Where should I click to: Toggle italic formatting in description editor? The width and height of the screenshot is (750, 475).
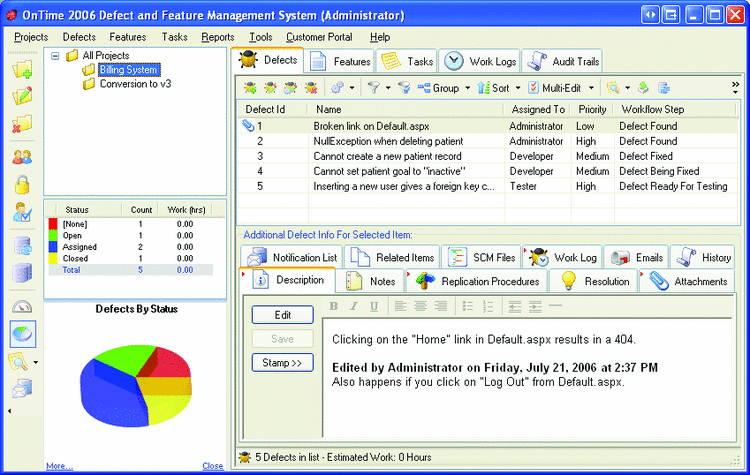(x=353, y=306)
